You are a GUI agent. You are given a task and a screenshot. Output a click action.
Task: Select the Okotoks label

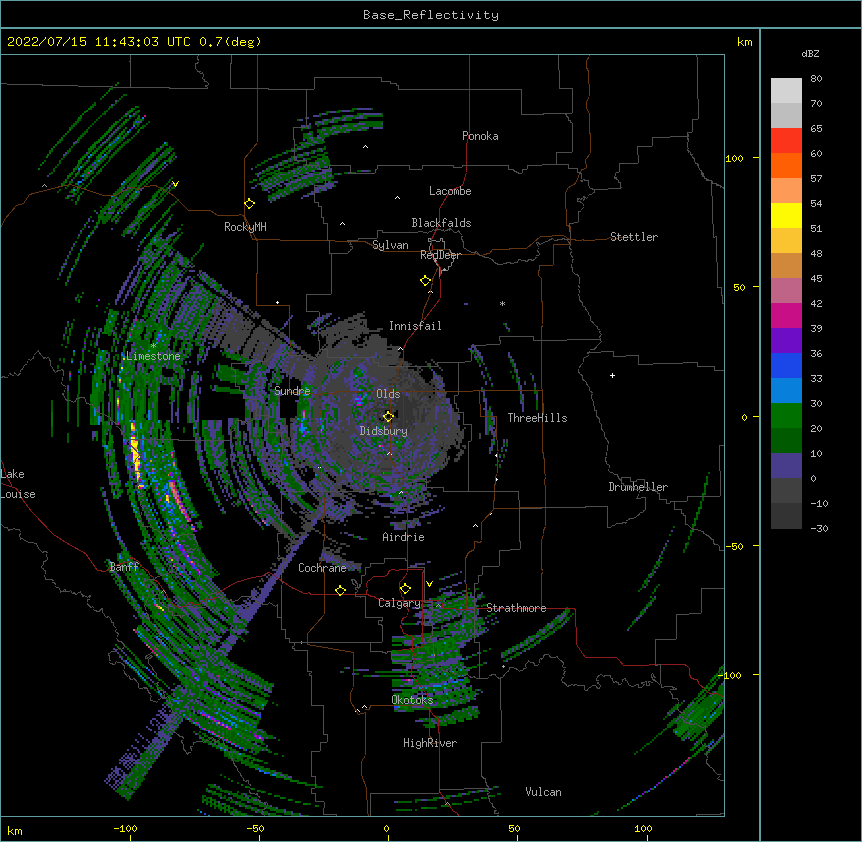[x=412, y=700]
